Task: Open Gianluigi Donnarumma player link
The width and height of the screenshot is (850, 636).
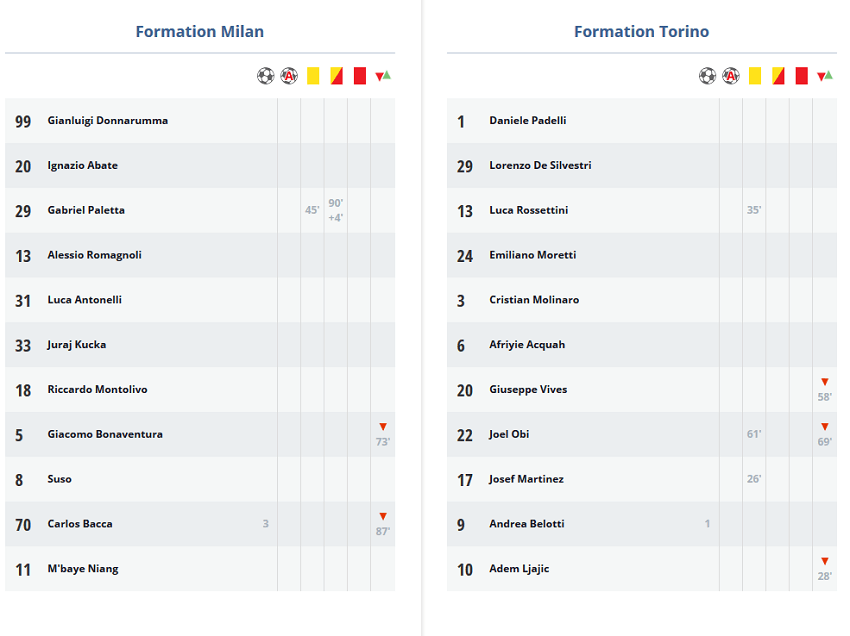Action: point(108,120)
